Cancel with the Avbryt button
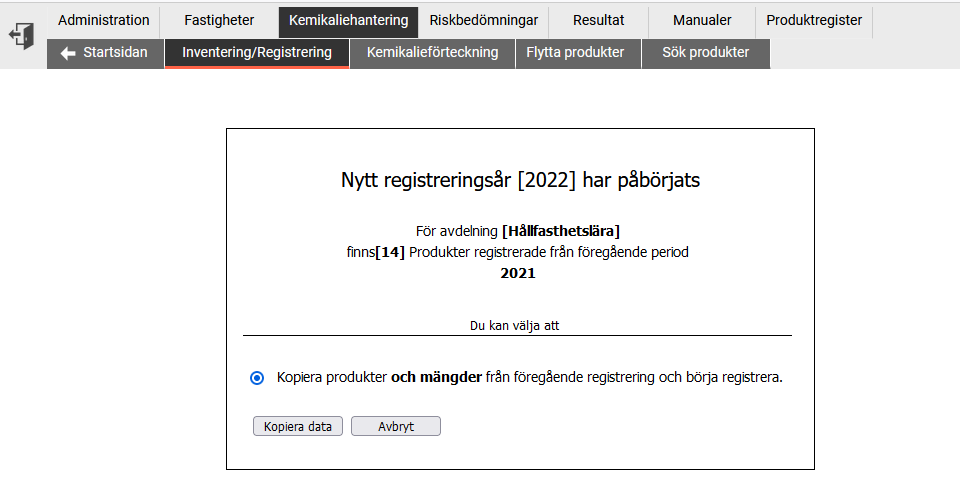This screenshot has width=960, height=481. click(396, 427)
